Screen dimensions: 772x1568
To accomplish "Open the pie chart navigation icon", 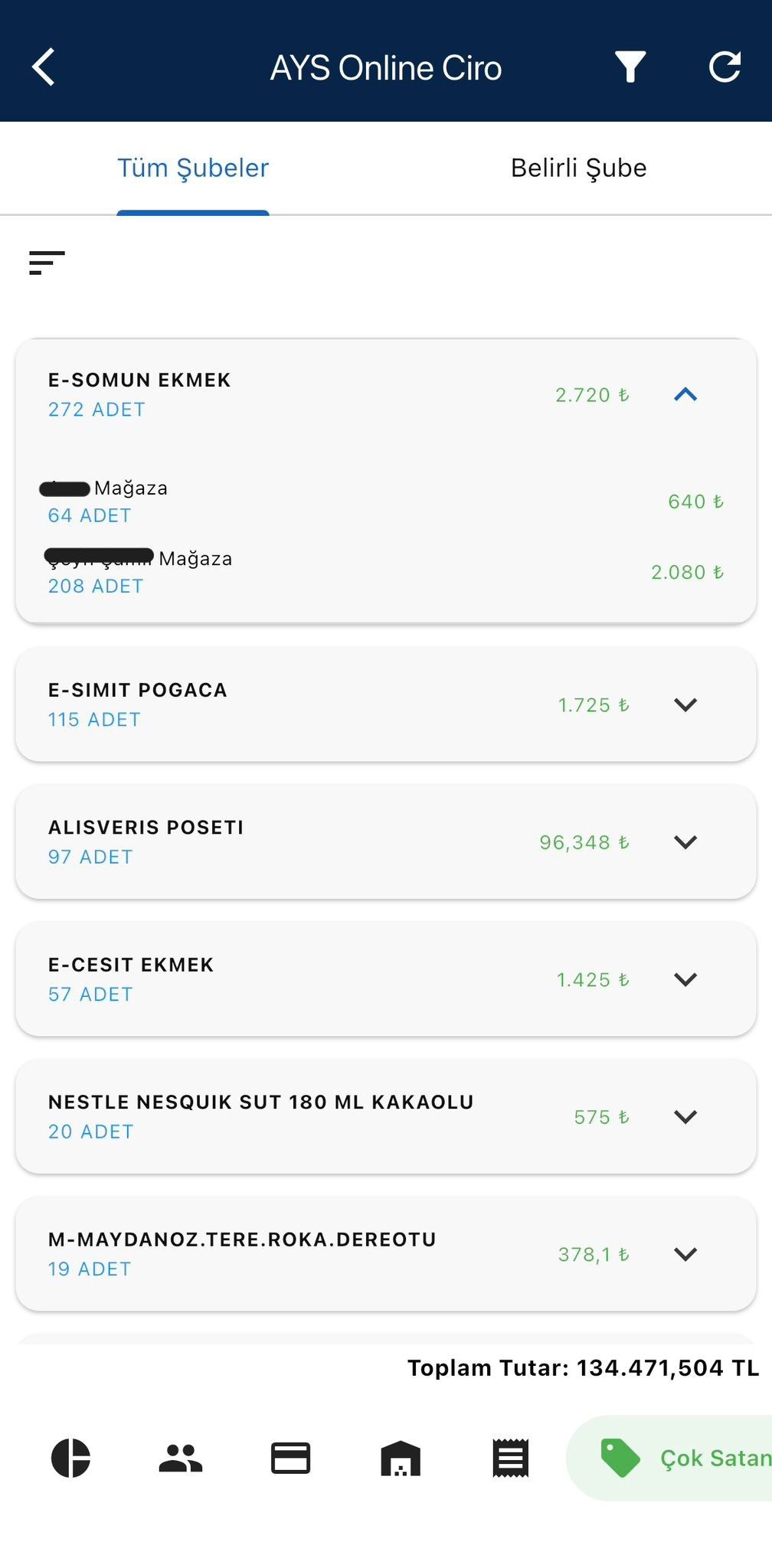I will (x=70, y=1458).
